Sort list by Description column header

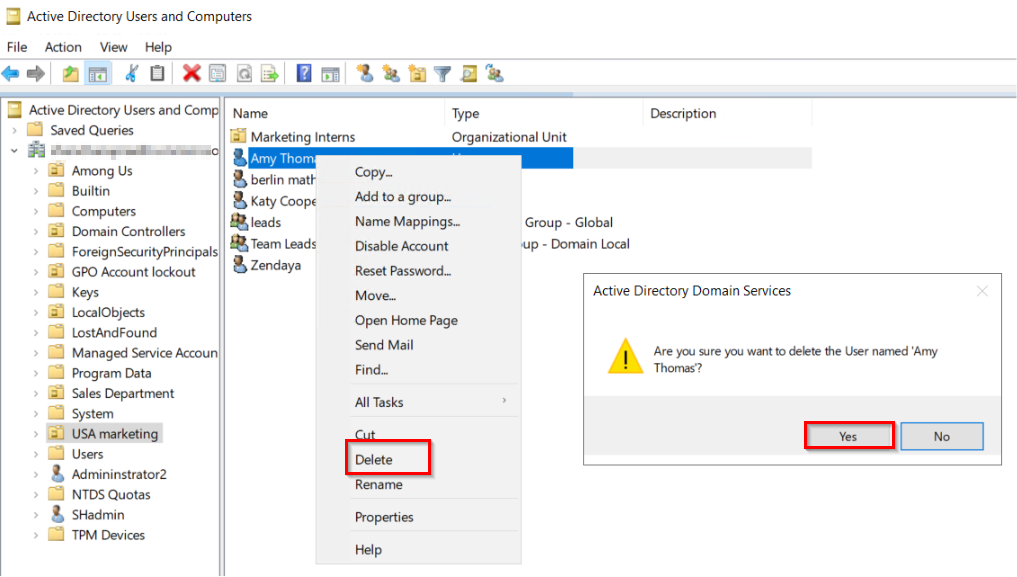coord(683,114)
